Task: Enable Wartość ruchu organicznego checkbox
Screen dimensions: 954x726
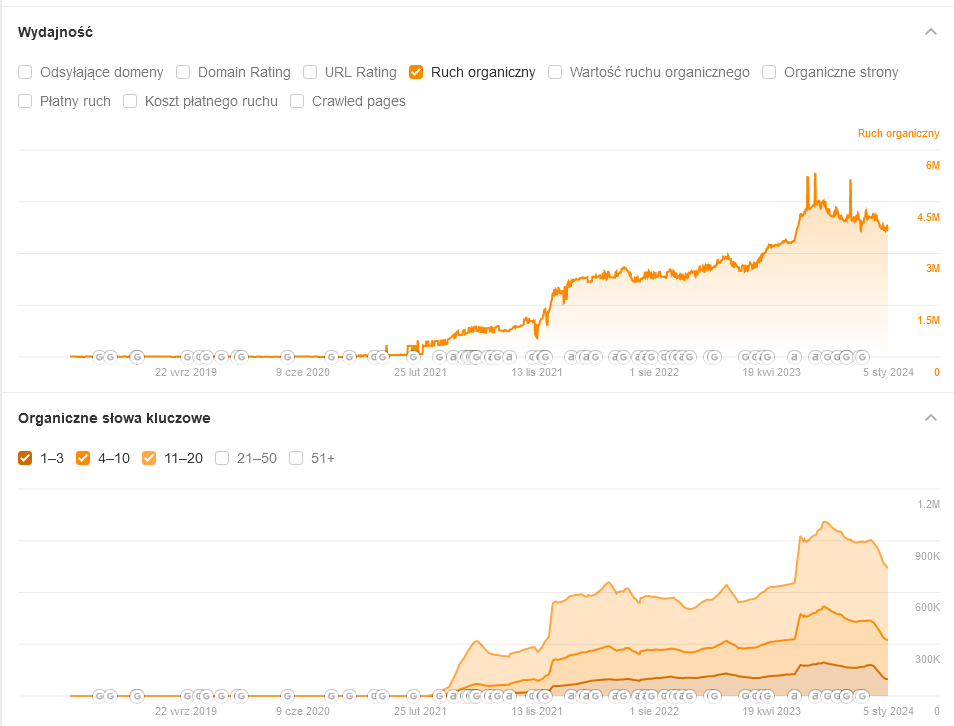Action: [555, 72]
